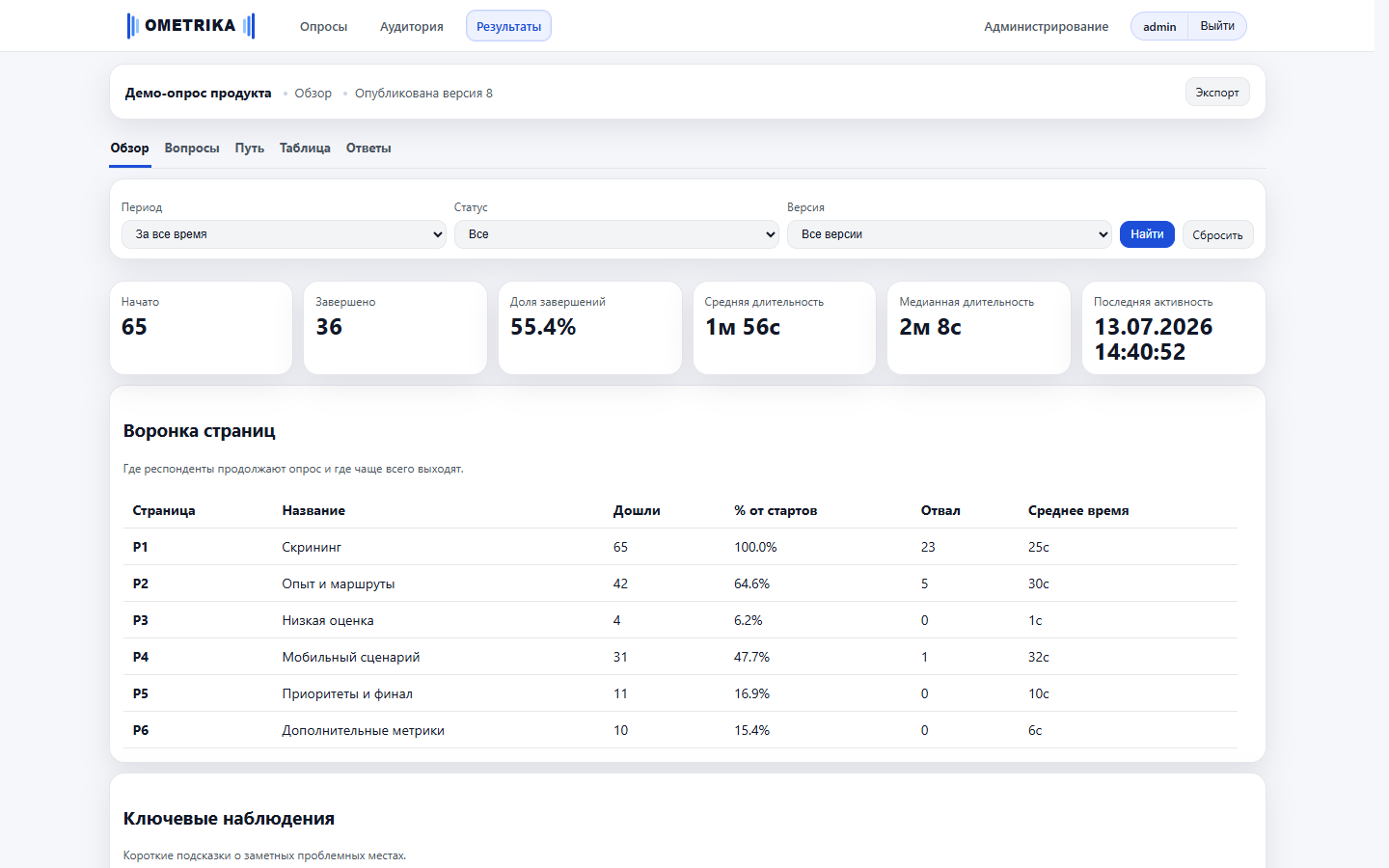
Task: Click the OMETRIKA logo
Action: [x=191, y=26]
